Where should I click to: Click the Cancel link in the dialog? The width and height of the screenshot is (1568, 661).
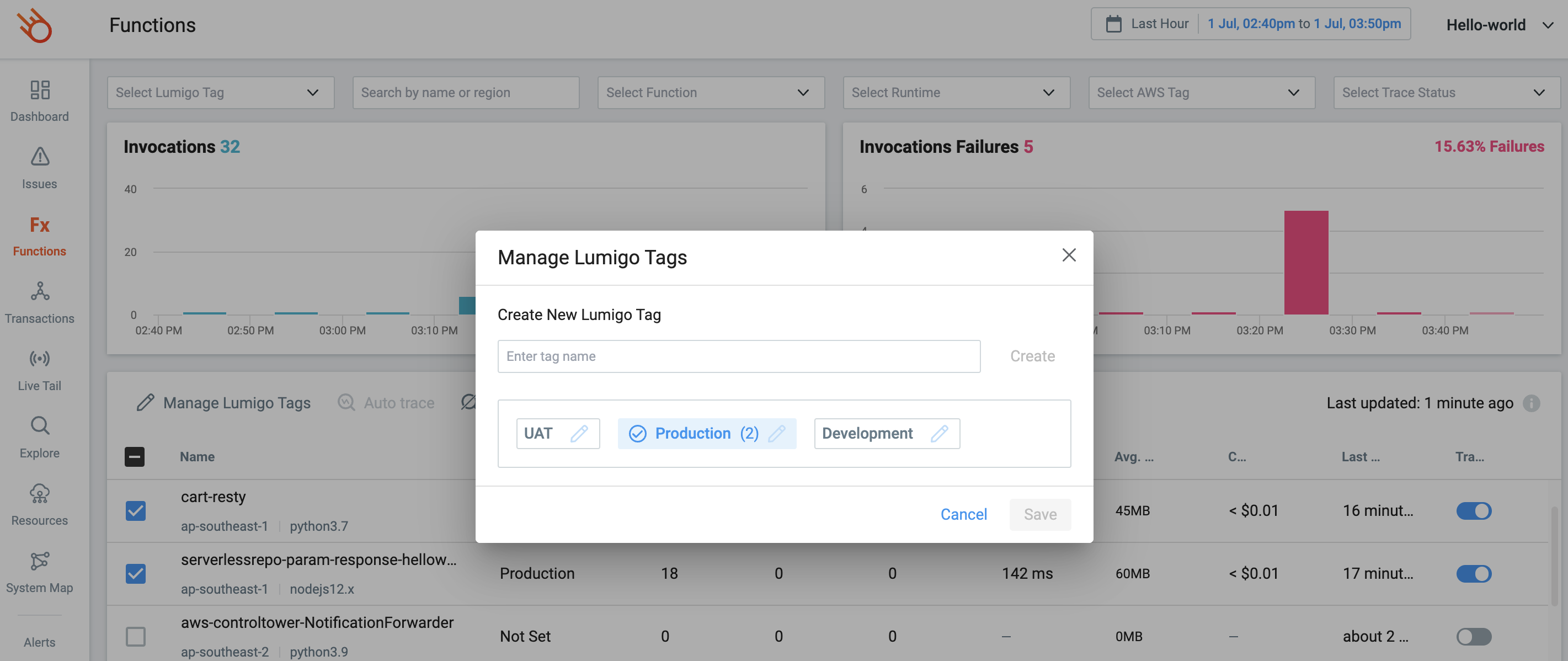[x=963, y=514]
